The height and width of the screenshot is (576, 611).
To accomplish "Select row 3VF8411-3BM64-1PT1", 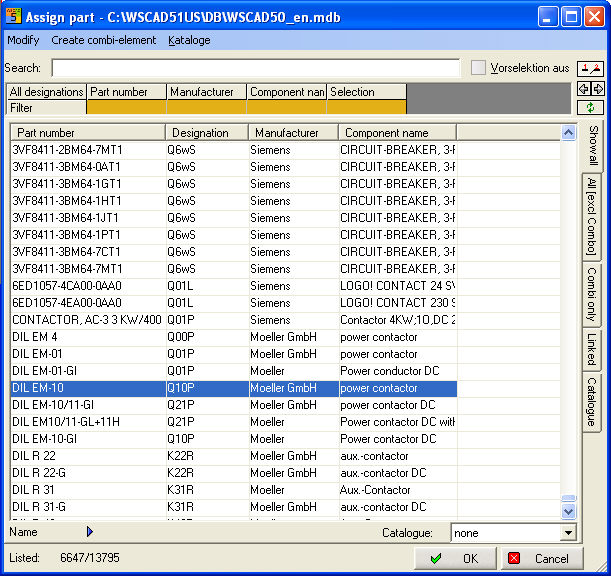I will click(234, 235).
